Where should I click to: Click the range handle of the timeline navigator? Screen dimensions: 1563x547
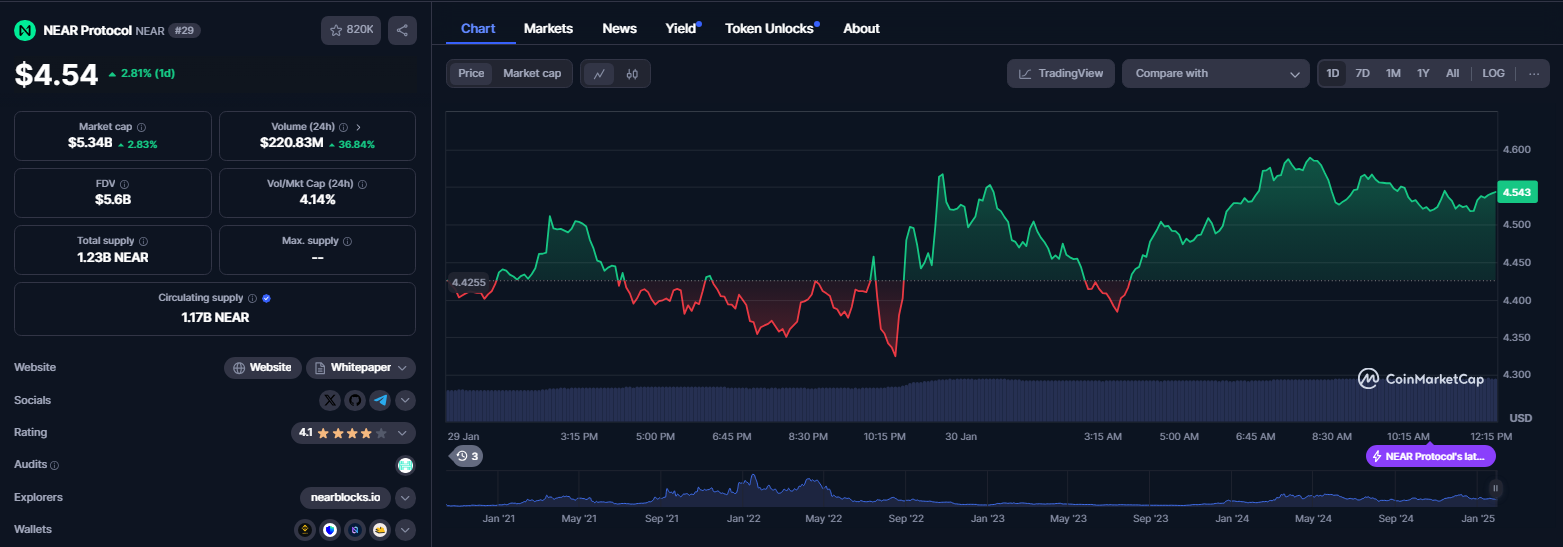coord(1496,488)
